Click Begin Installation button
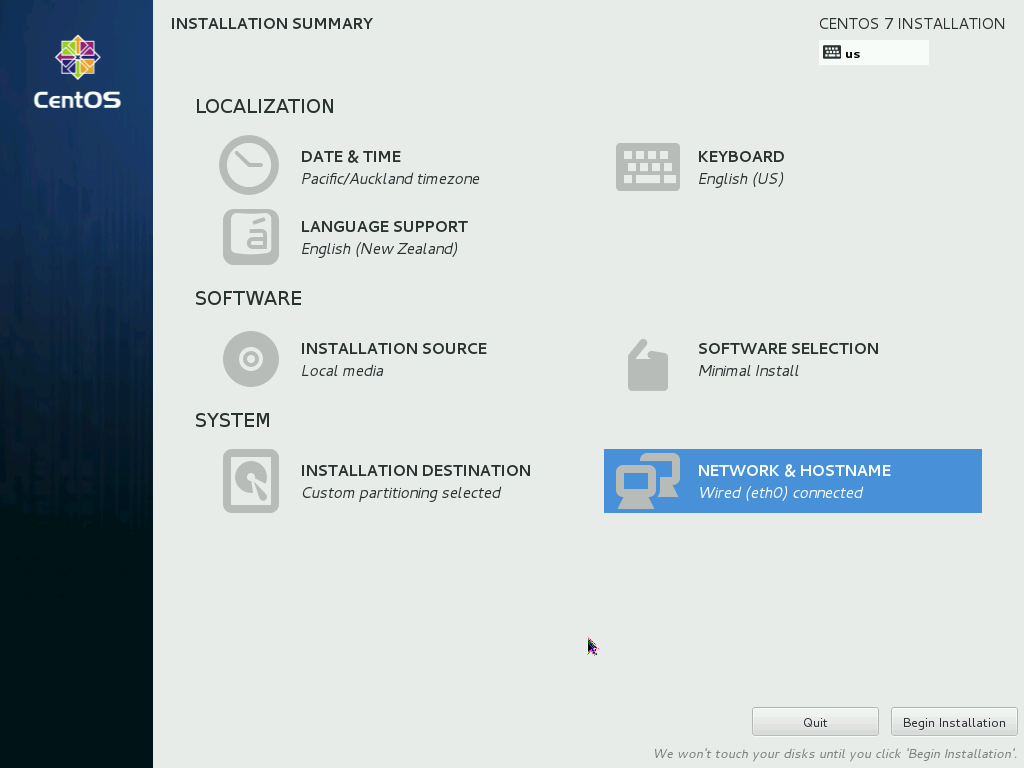The width and height of the screenshot is (1024, 768). pos(954,722)
